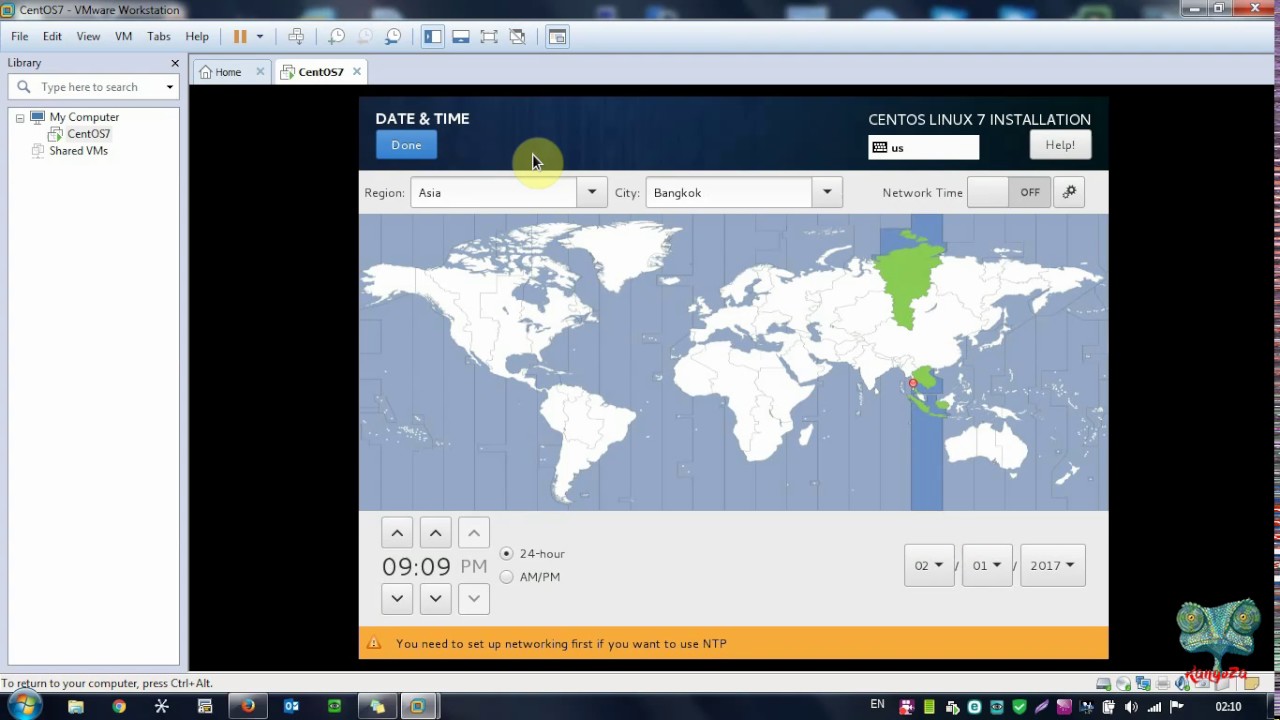Open the Windows Start menu

[24, 706]
